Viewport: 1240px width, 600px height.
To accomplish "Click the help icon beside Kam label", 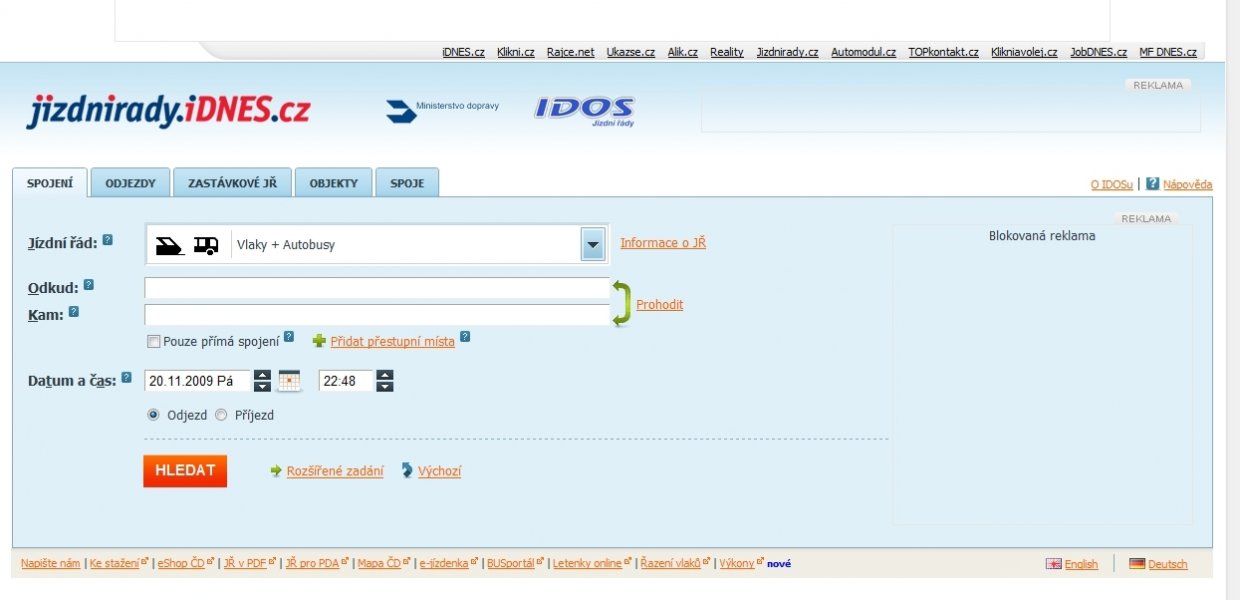I will [73, 312].
